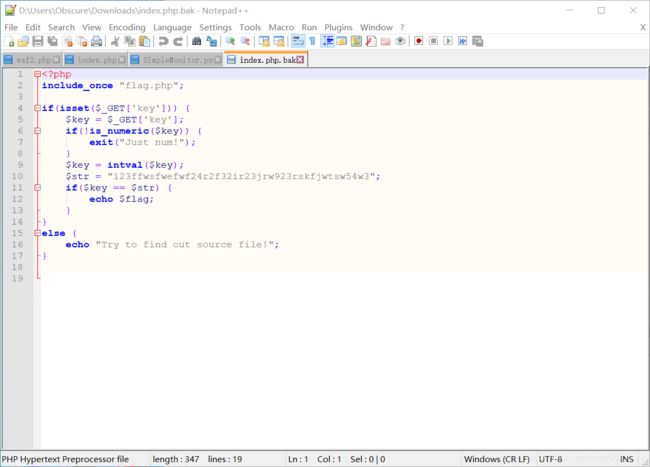
Task: Play back the recorded macro
Action: pyautogui.click(x=448, y=41)
